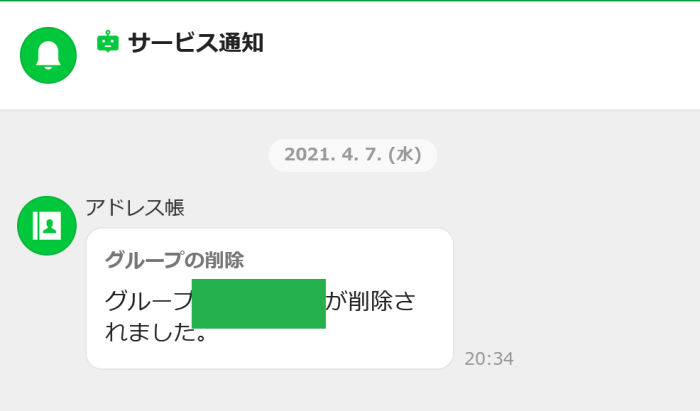Image resolution: width=700 pixels, height=411 pixels.
Task: Click the gray area left of date pill
Action: point(134,155)
